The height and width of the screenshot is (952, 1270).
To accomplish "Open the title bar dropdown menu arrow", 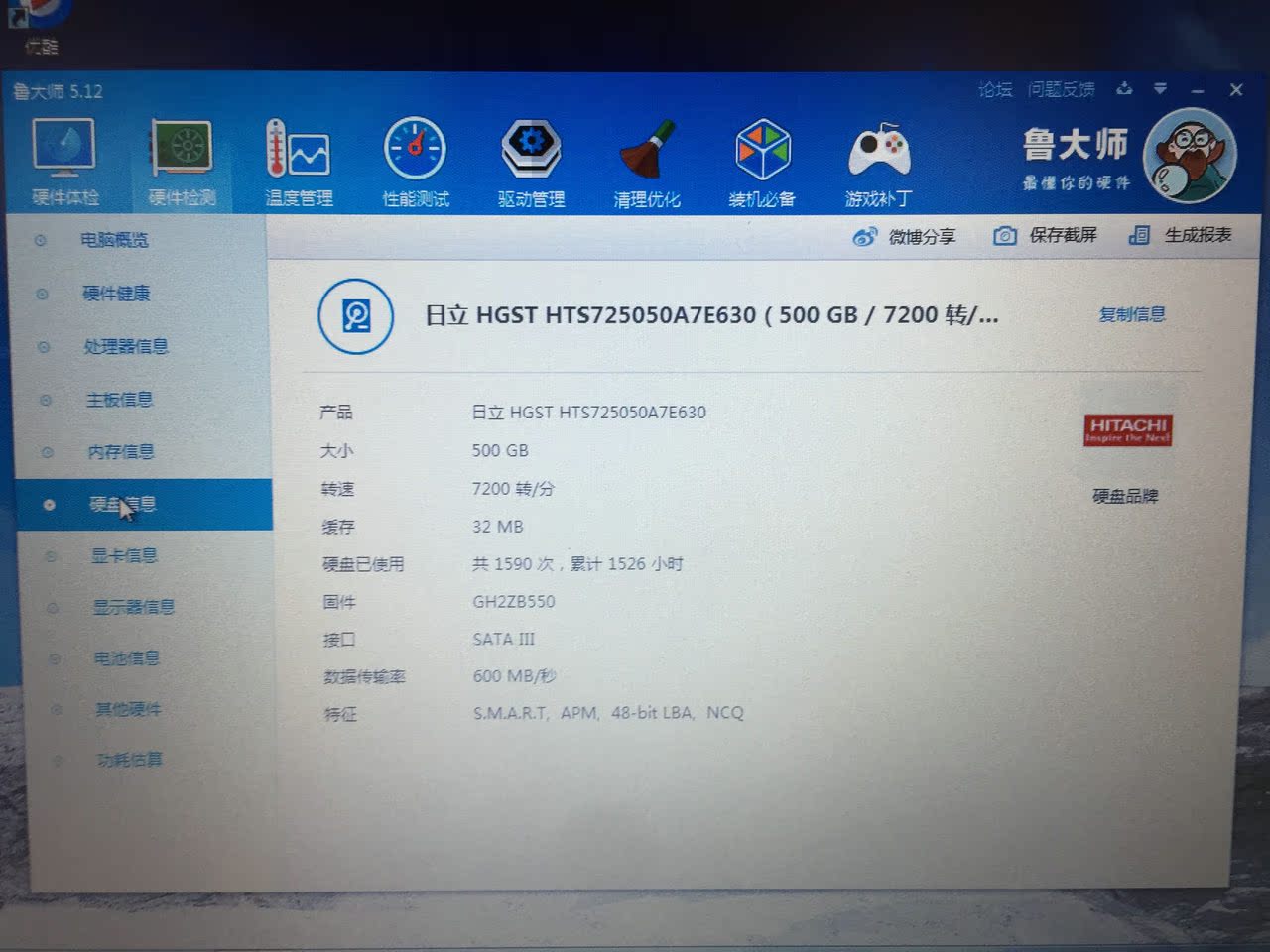I will tap(1160, 88).
